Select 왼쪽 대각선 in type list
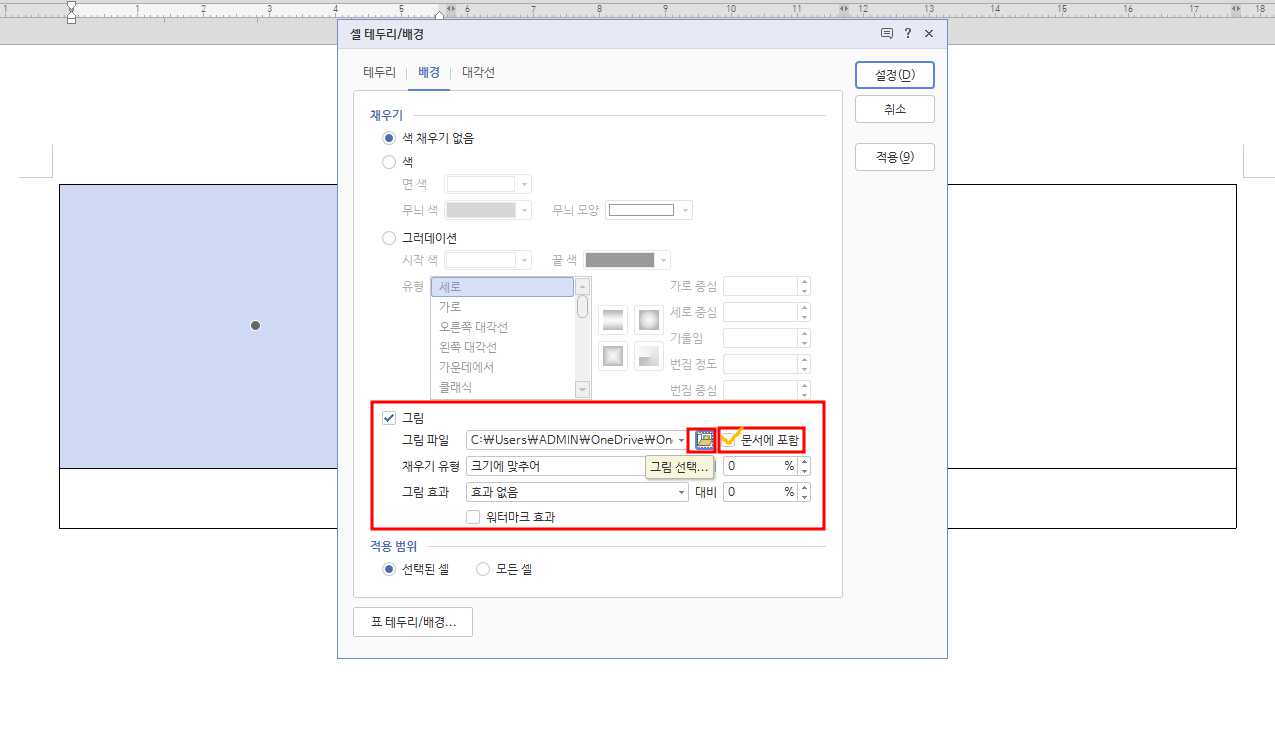Viewport: 1275px width, 730px height. pos(503,347)
